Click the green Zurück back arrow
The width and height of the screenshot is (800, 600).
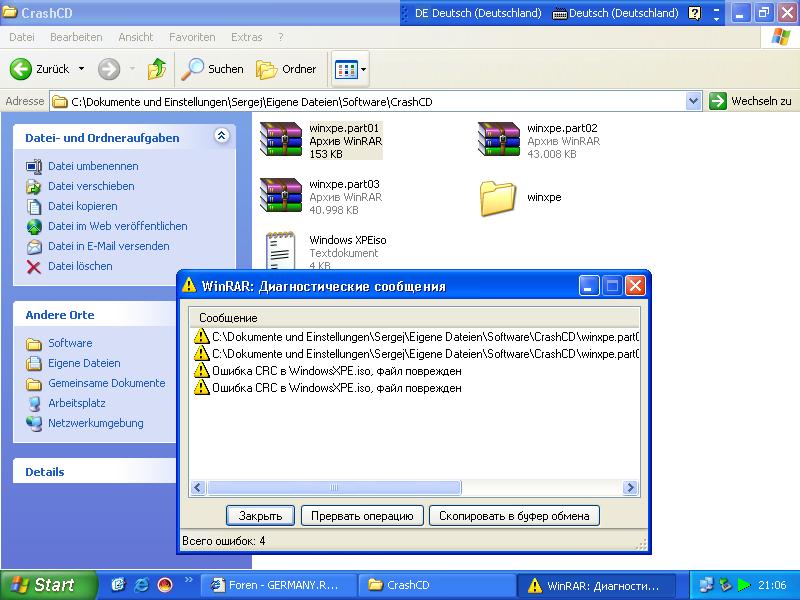21,69
